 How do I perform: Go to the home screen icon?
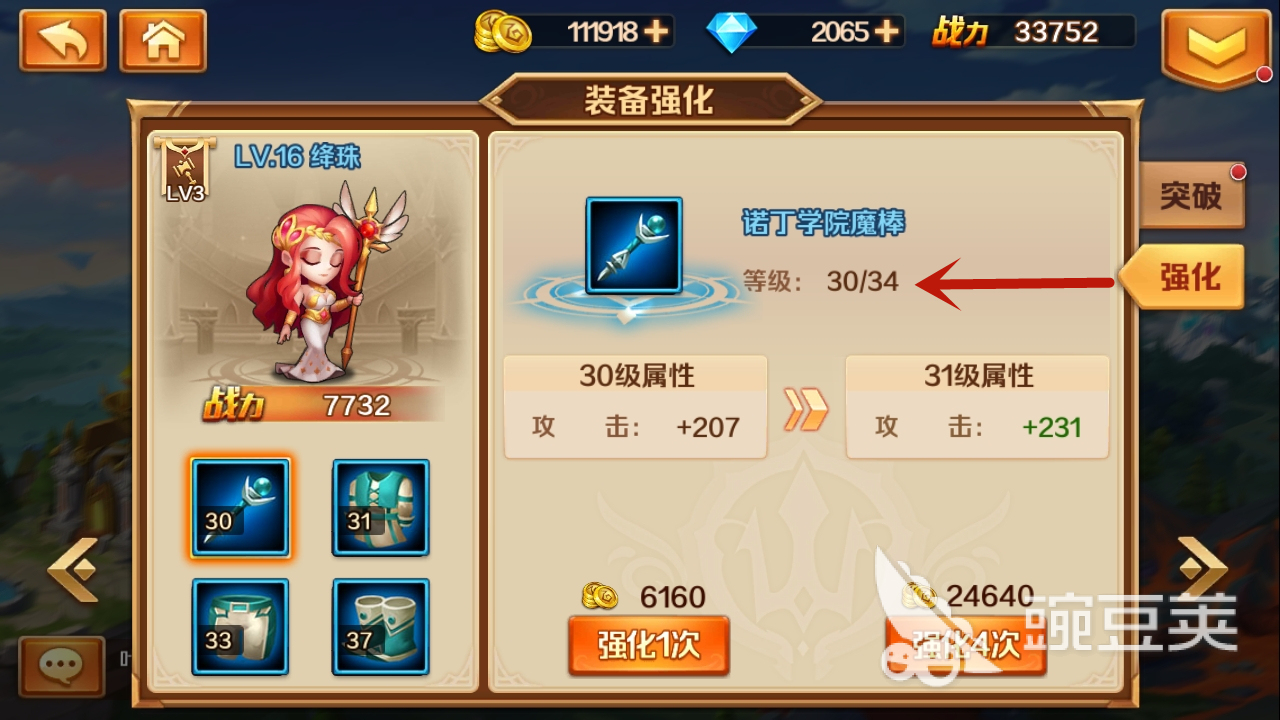coord(163,40)
